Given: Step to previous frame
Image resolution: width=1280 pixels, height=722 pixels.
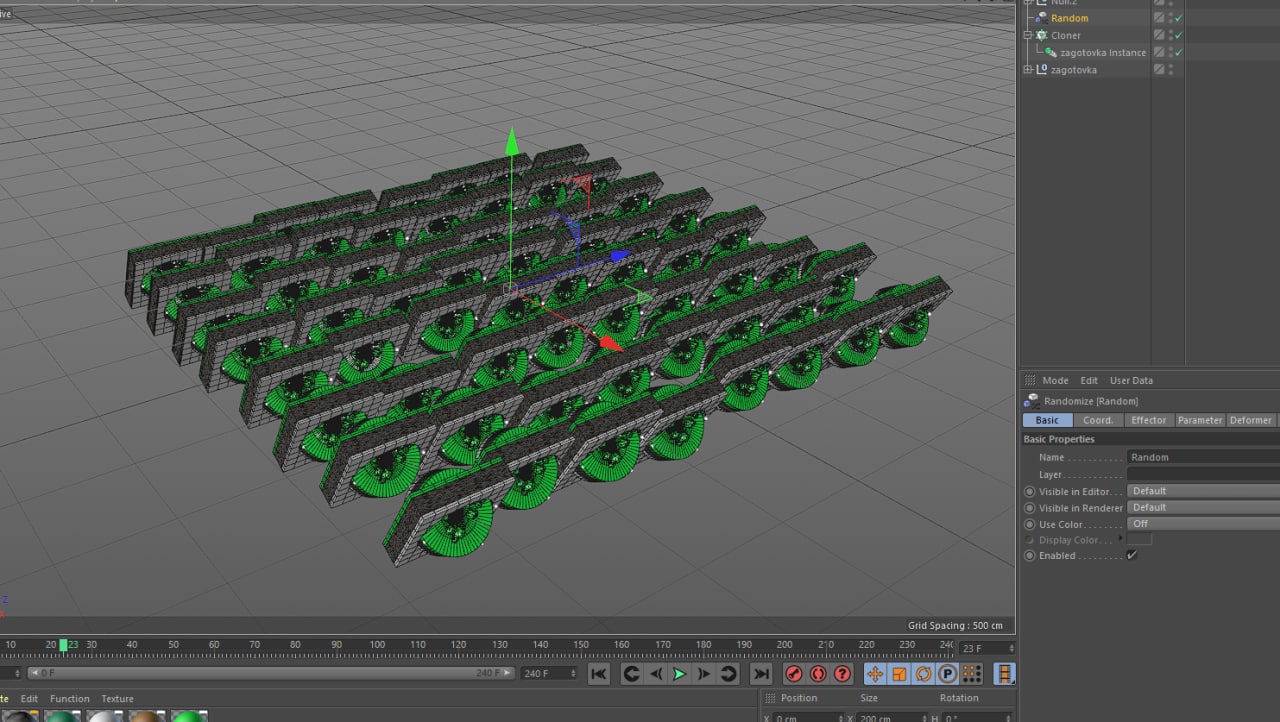Looking at the screenshot, I should click(x=656, y=674).
